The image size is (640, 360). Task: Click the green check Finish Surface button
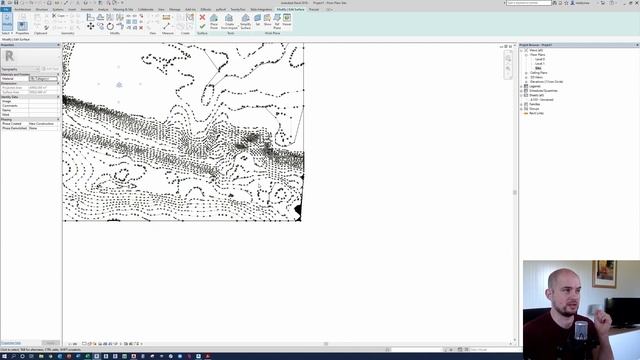tap(202, 27)
